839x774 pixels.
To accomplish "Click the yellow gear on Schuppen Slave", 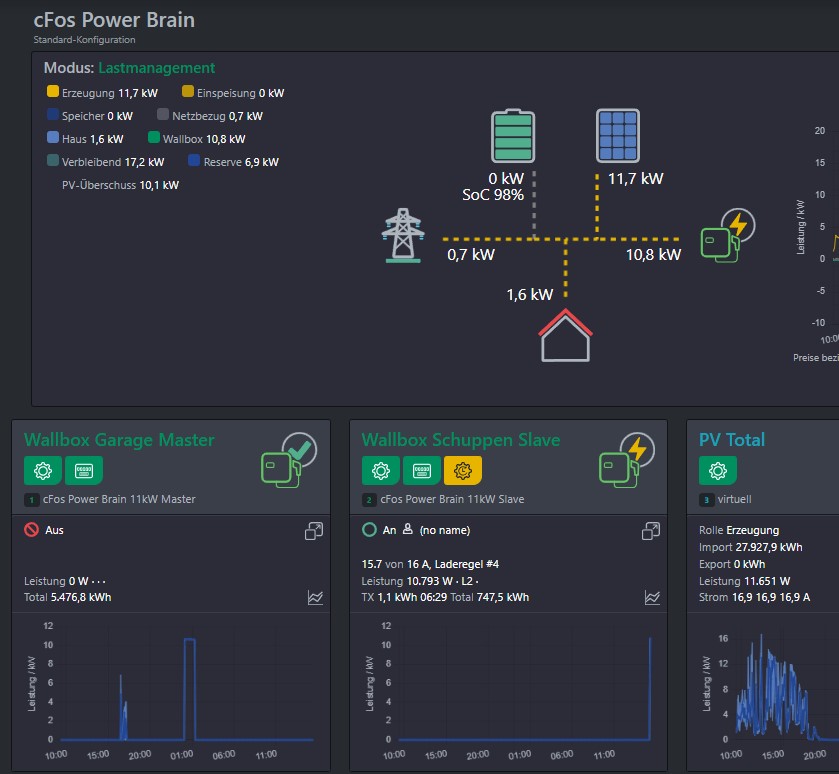I will tap(463, 470).
